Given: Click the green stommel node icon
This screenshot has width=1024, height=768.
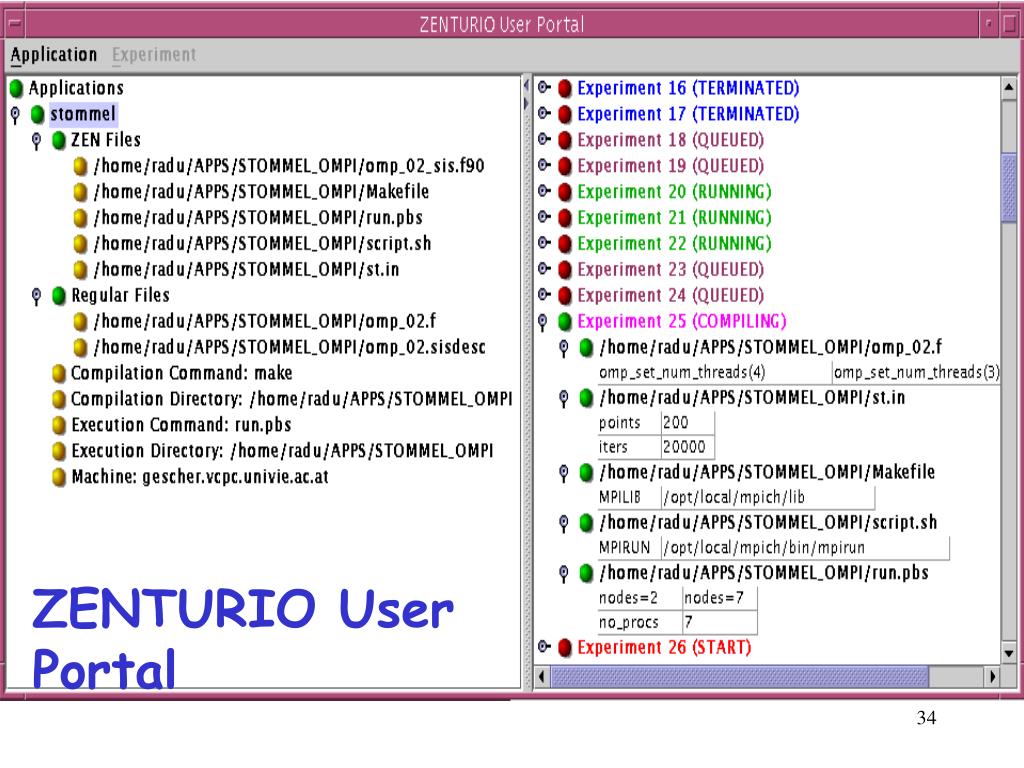Looking at the screenshot, I should click(38, 114).
